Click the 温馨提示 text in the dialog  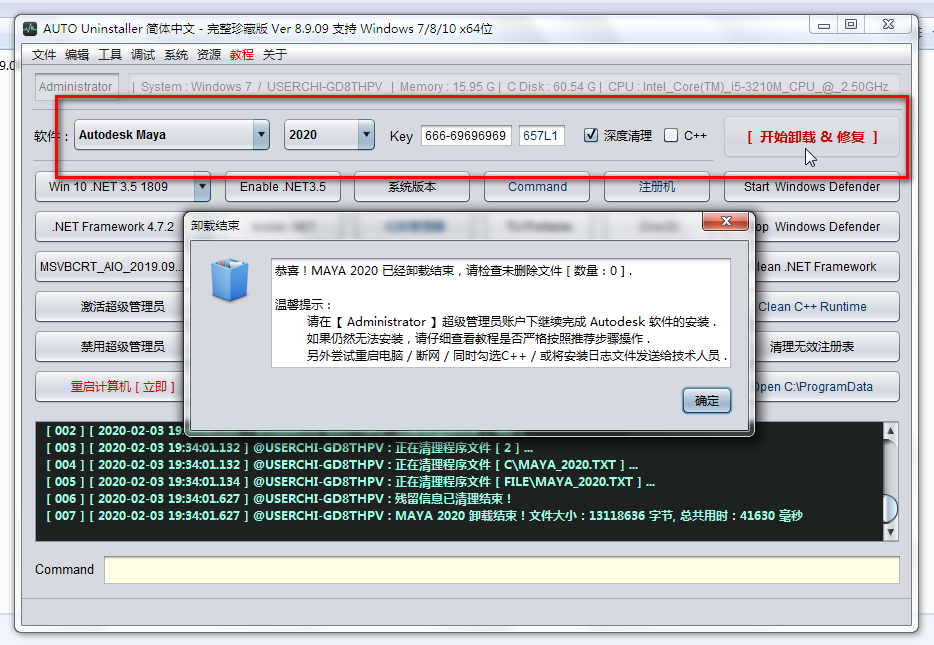[304, 304]
